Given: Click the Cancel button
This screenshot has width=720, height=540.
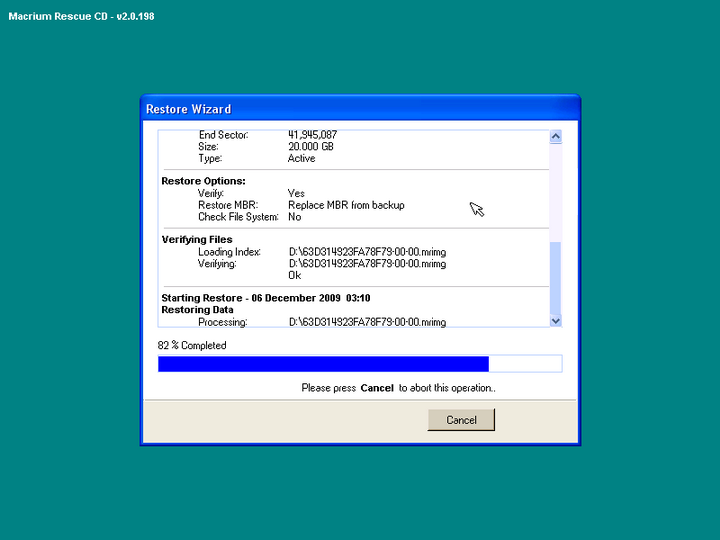Looking at the screenshot, I should (461, 420).
